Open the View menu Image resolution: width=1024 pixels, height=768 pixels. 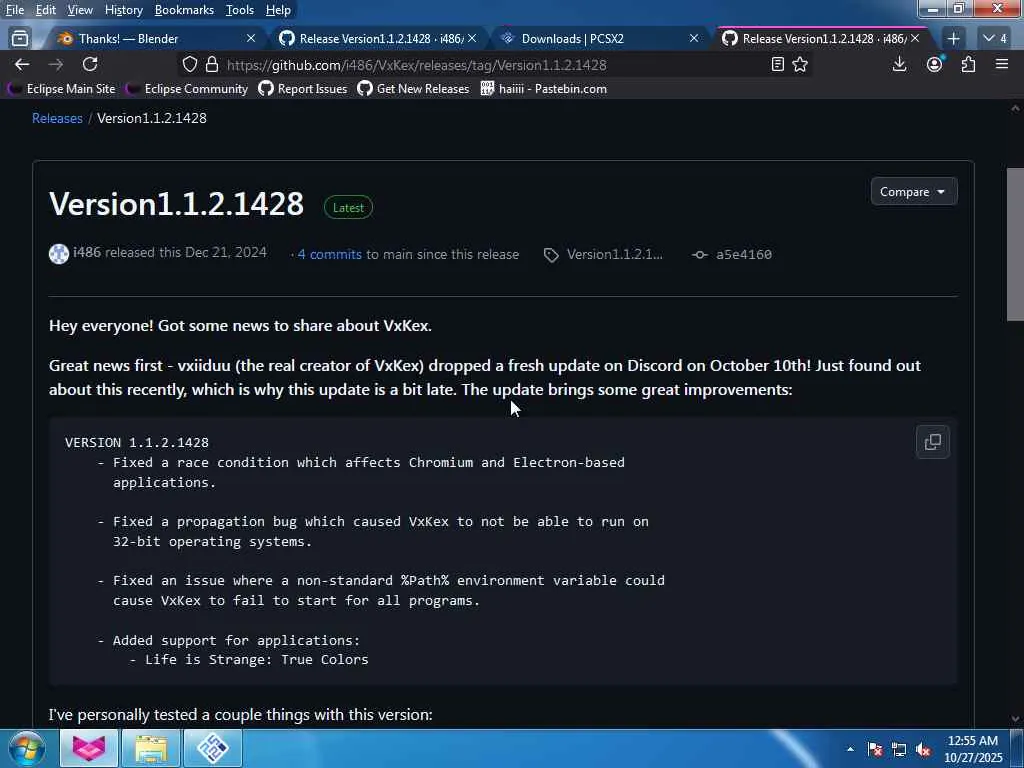coord(80,10)
